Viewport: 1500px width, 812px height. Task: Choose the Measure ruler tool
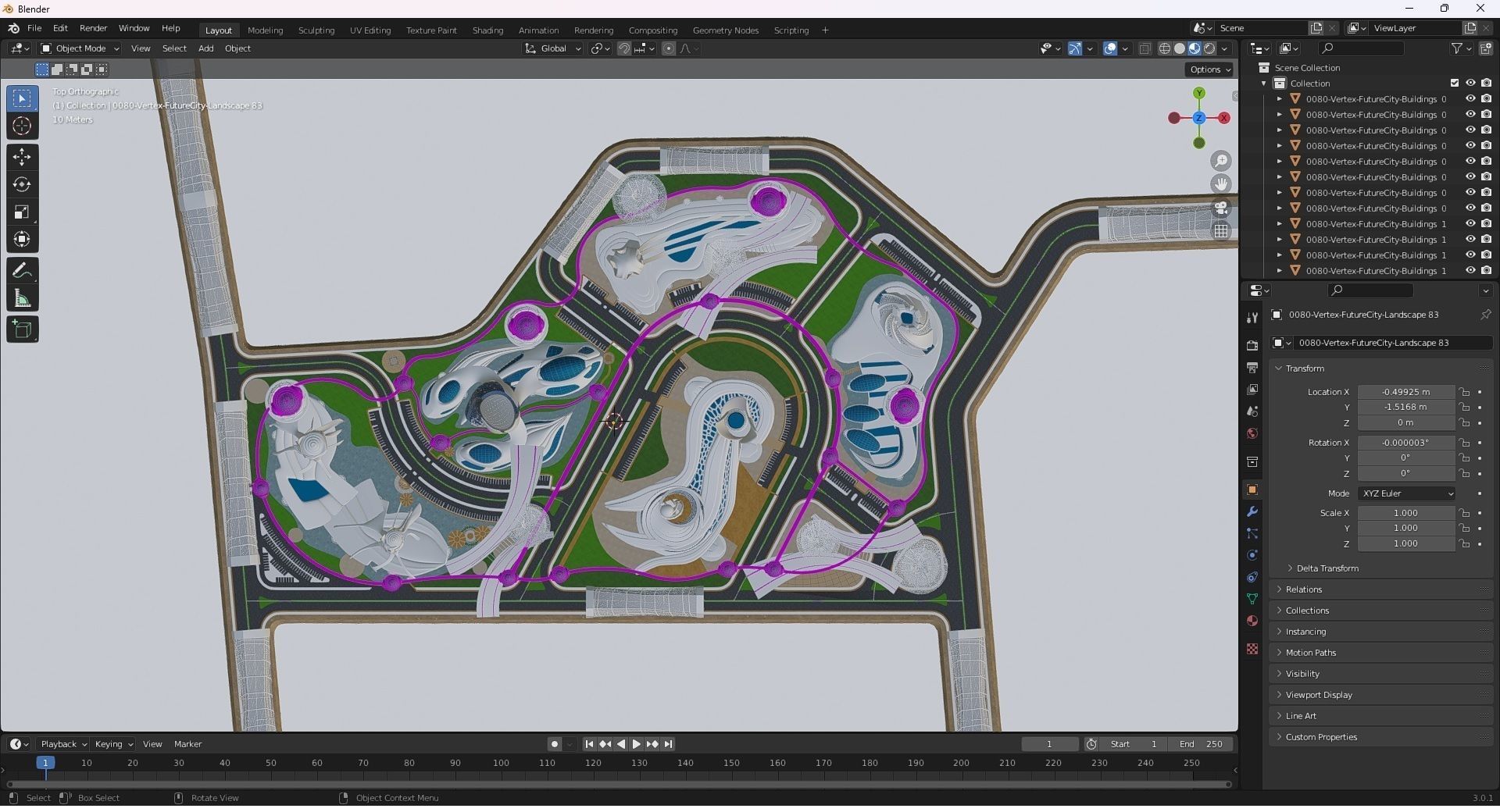pos(22,298)
